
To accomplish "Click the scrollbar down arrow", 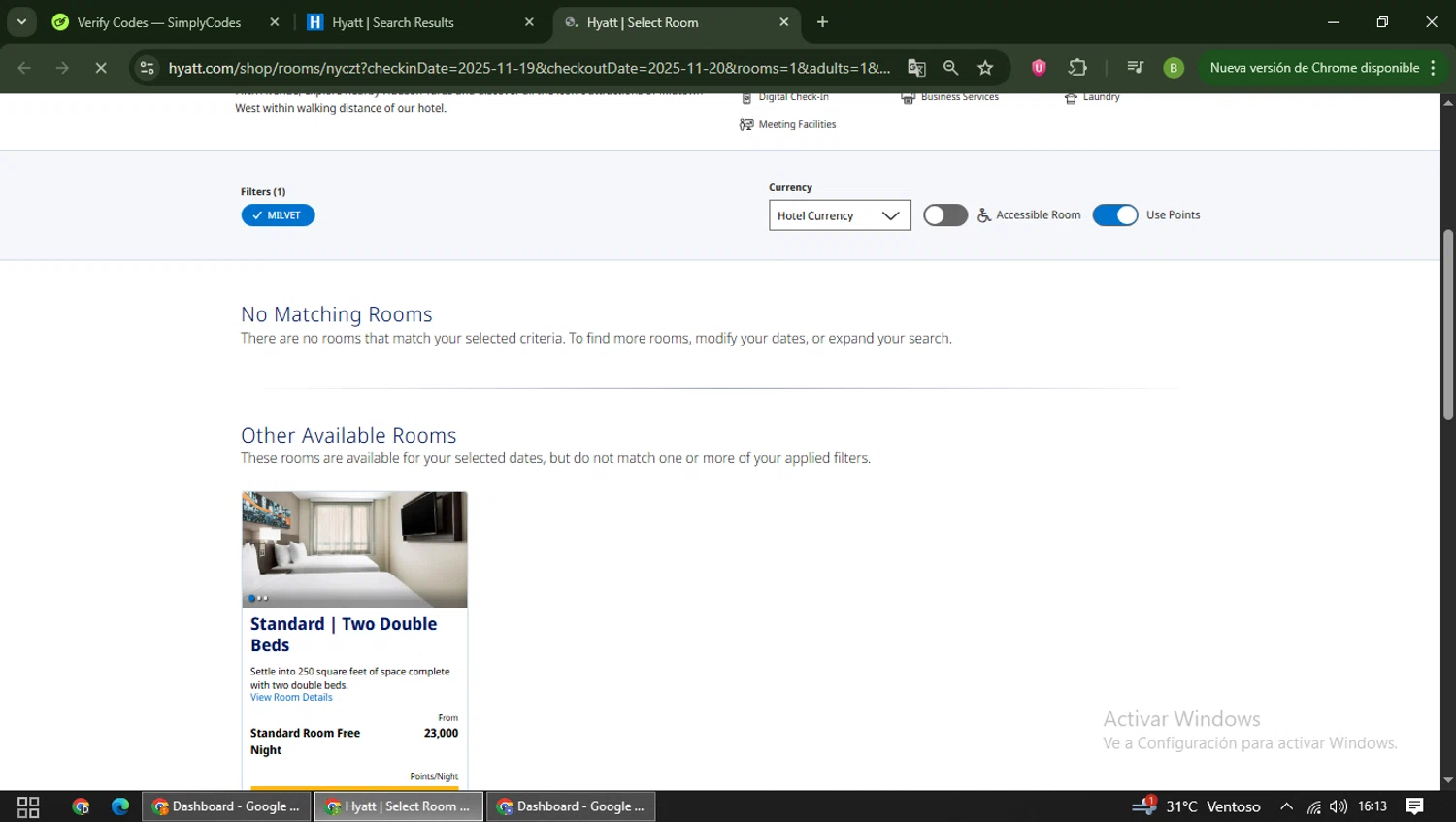I will 1448,780.
